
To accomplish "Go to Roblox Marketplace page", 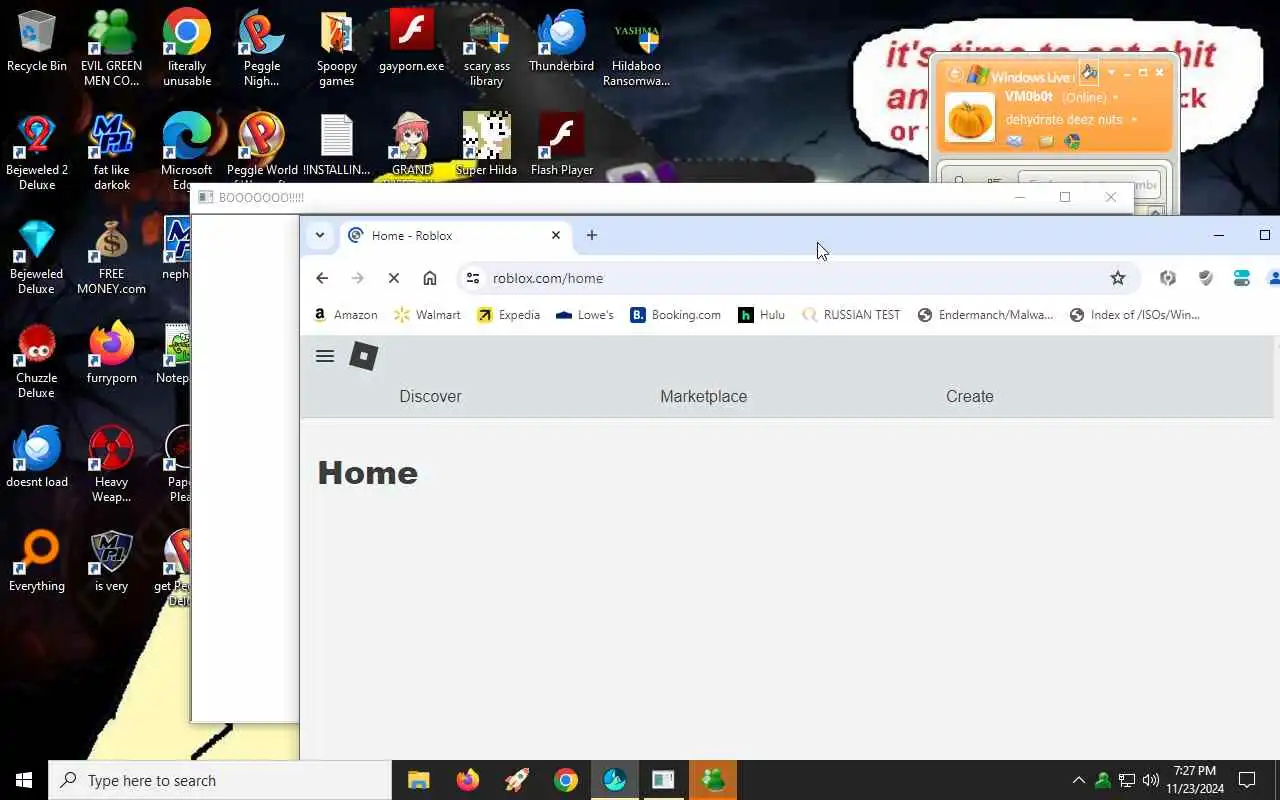I will pos(703,396).
